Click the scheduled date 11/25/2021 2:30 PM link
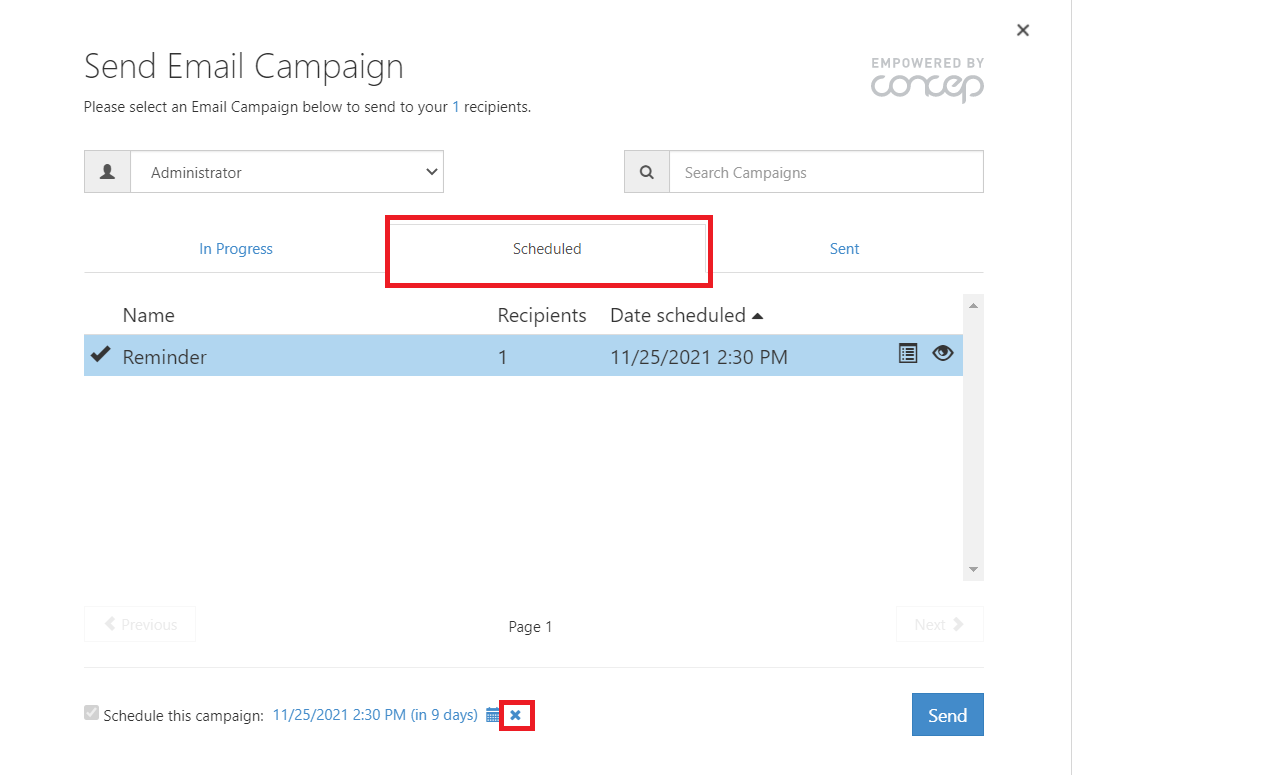Screen dimensions: 1286x775 click(x=375, y=715)
